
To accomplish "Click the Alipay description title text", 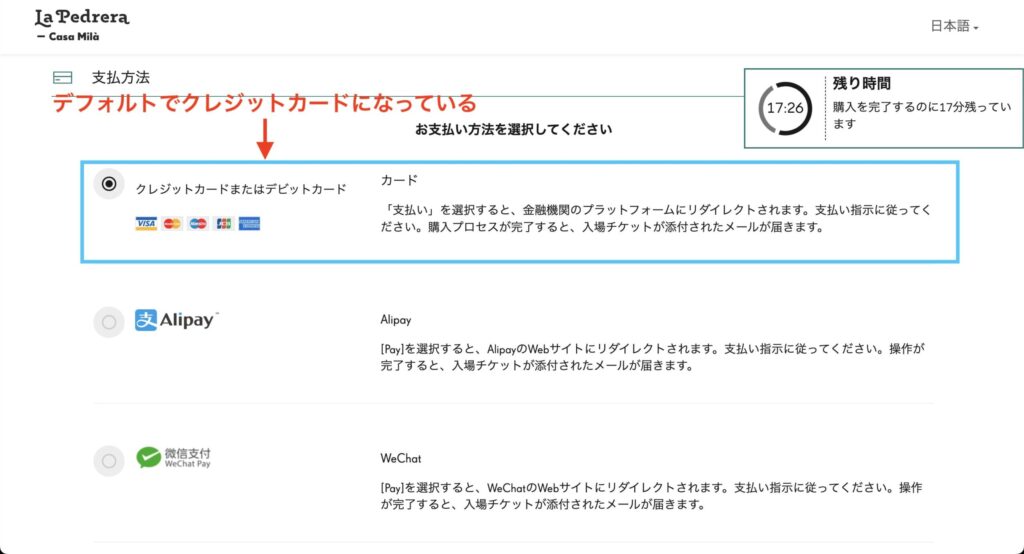I will coord(396,320).
